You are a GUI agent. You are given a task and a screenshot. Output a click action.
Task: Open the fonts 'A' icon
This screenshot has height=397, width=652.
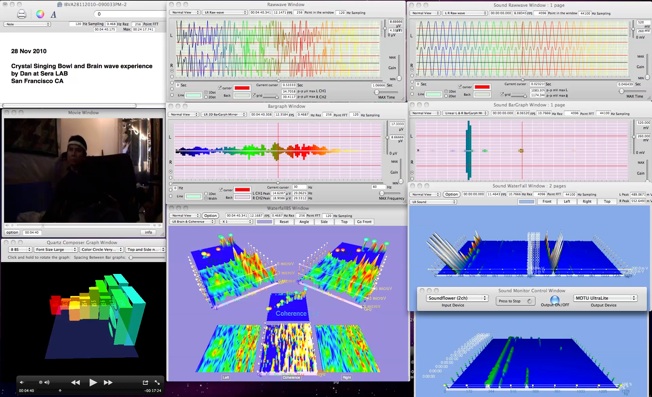pyautogui.click(x=53, y=15)
